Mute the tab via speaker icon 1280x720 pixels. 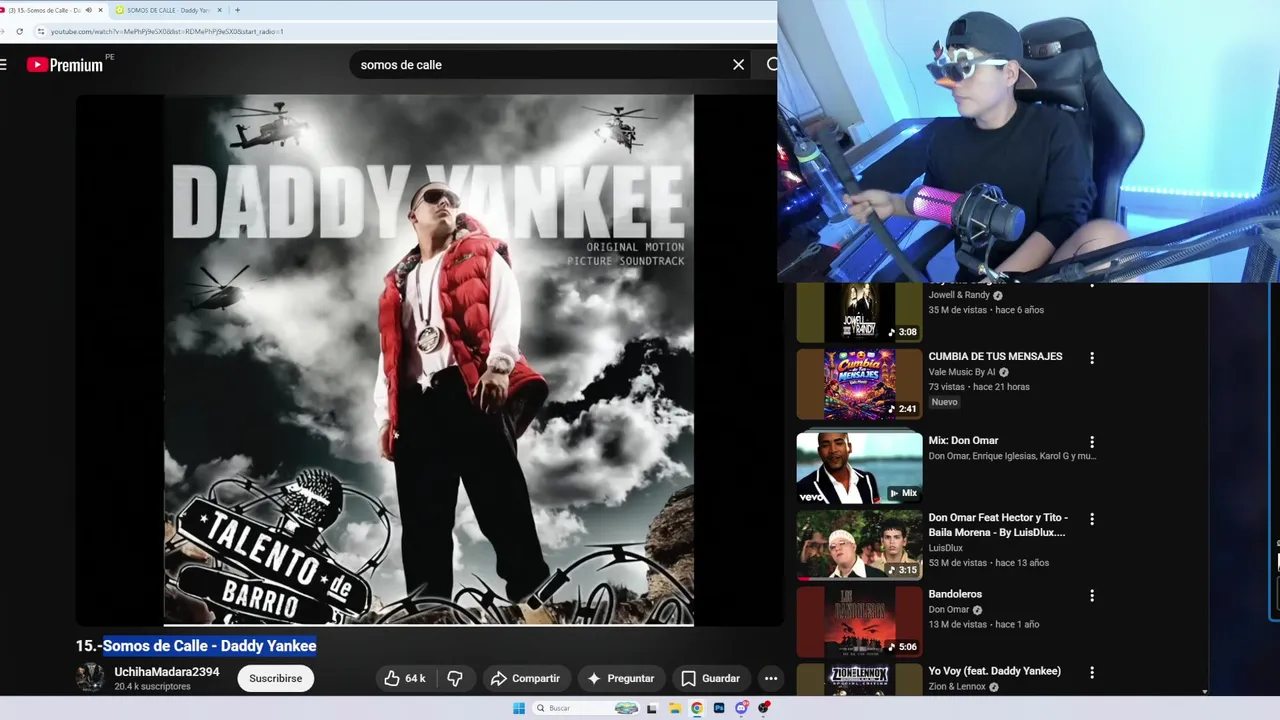coord(88,10)
